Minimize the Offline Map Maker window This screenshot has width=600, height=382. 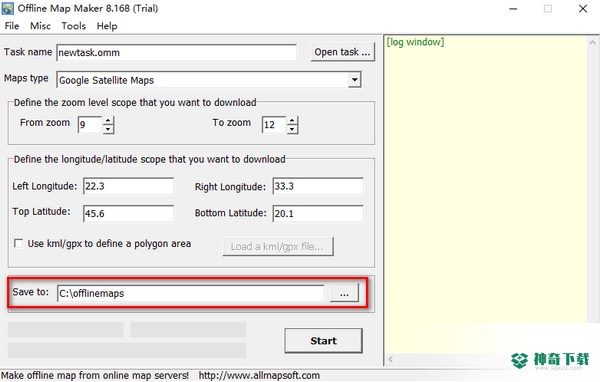513,9
